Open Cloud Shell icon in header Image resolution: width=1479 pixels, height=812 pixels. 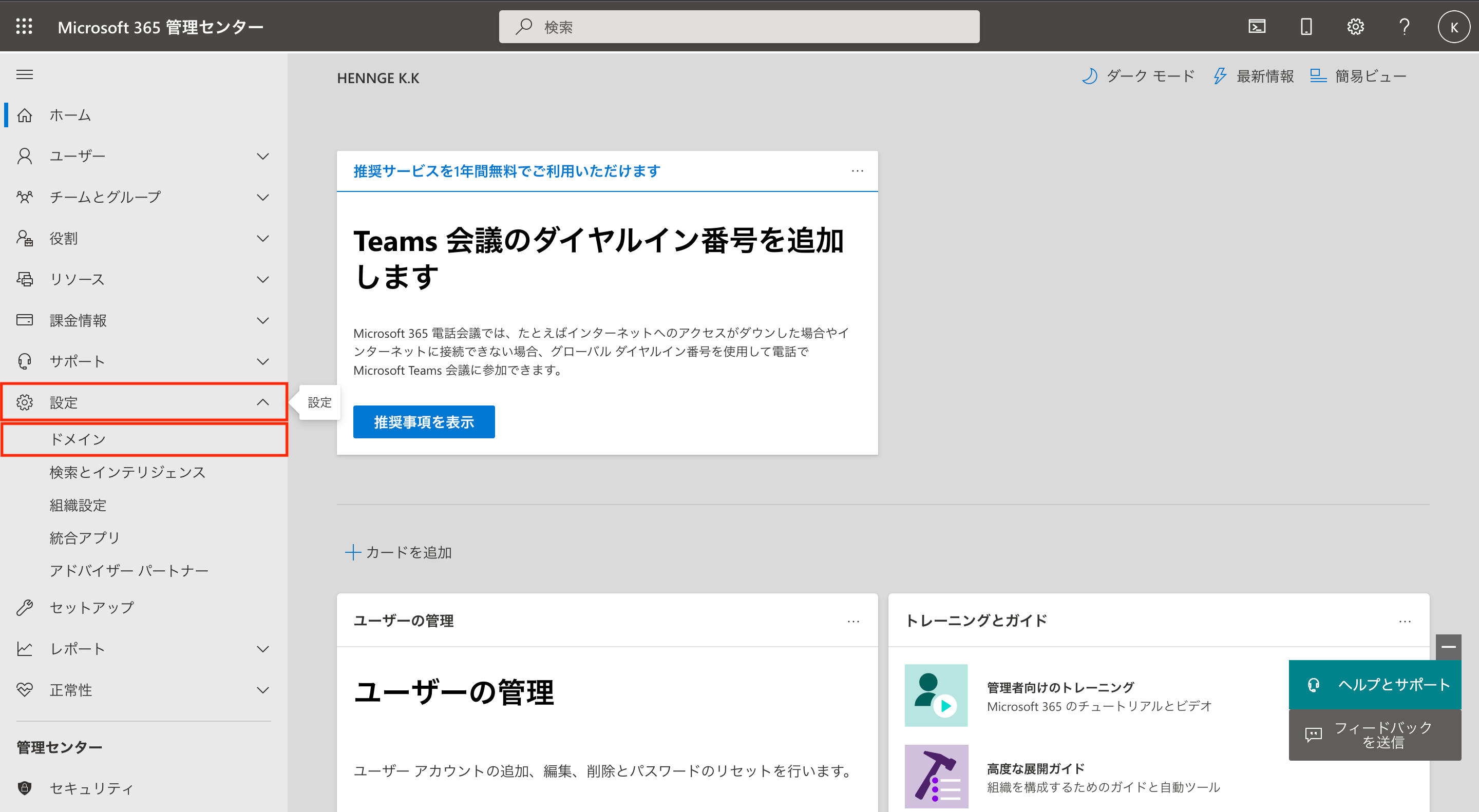click(x=1257, y=26)
